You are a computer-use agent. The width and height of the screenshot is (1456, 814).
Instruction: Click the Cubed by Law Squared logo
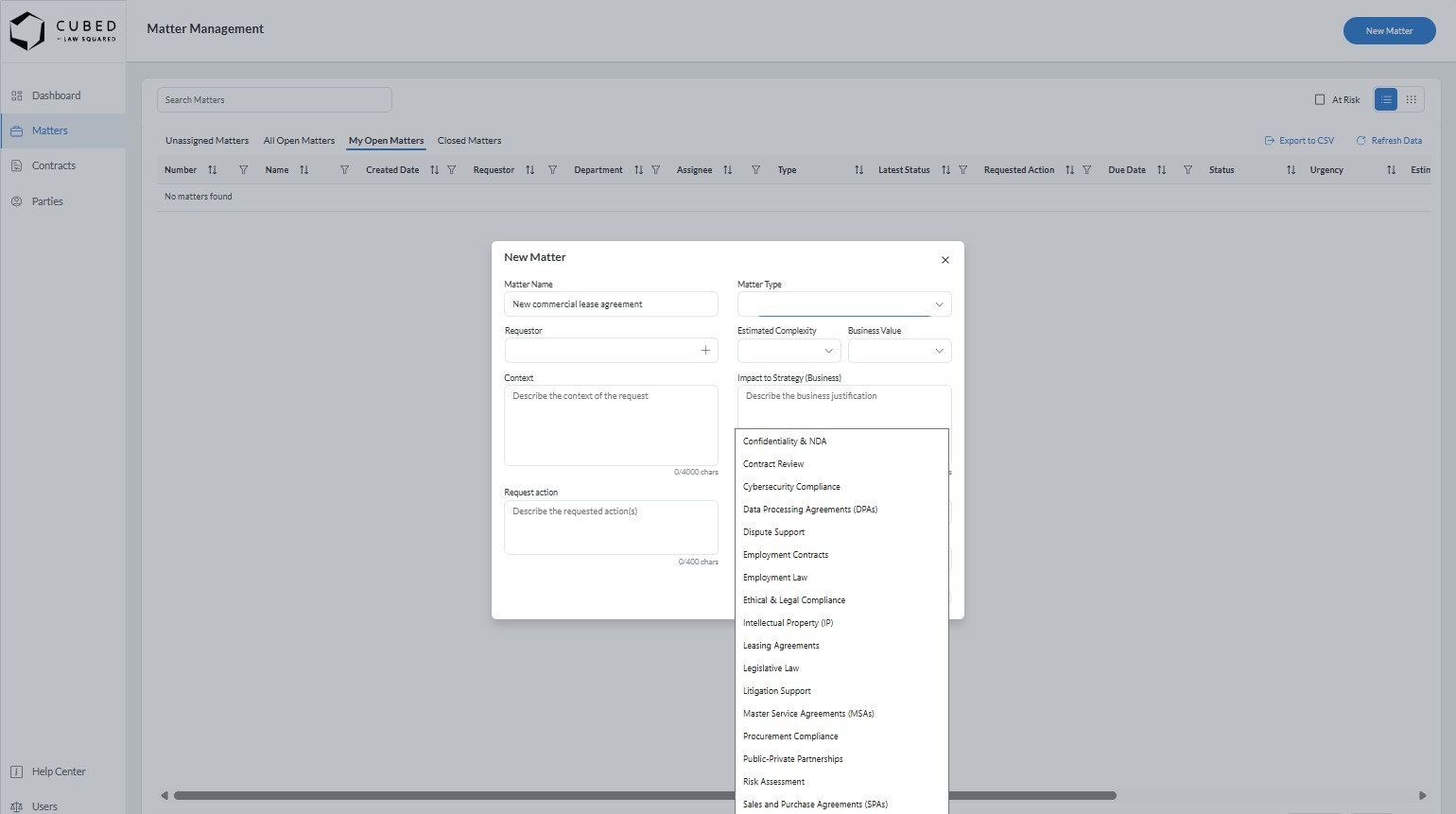click(62, 31)
